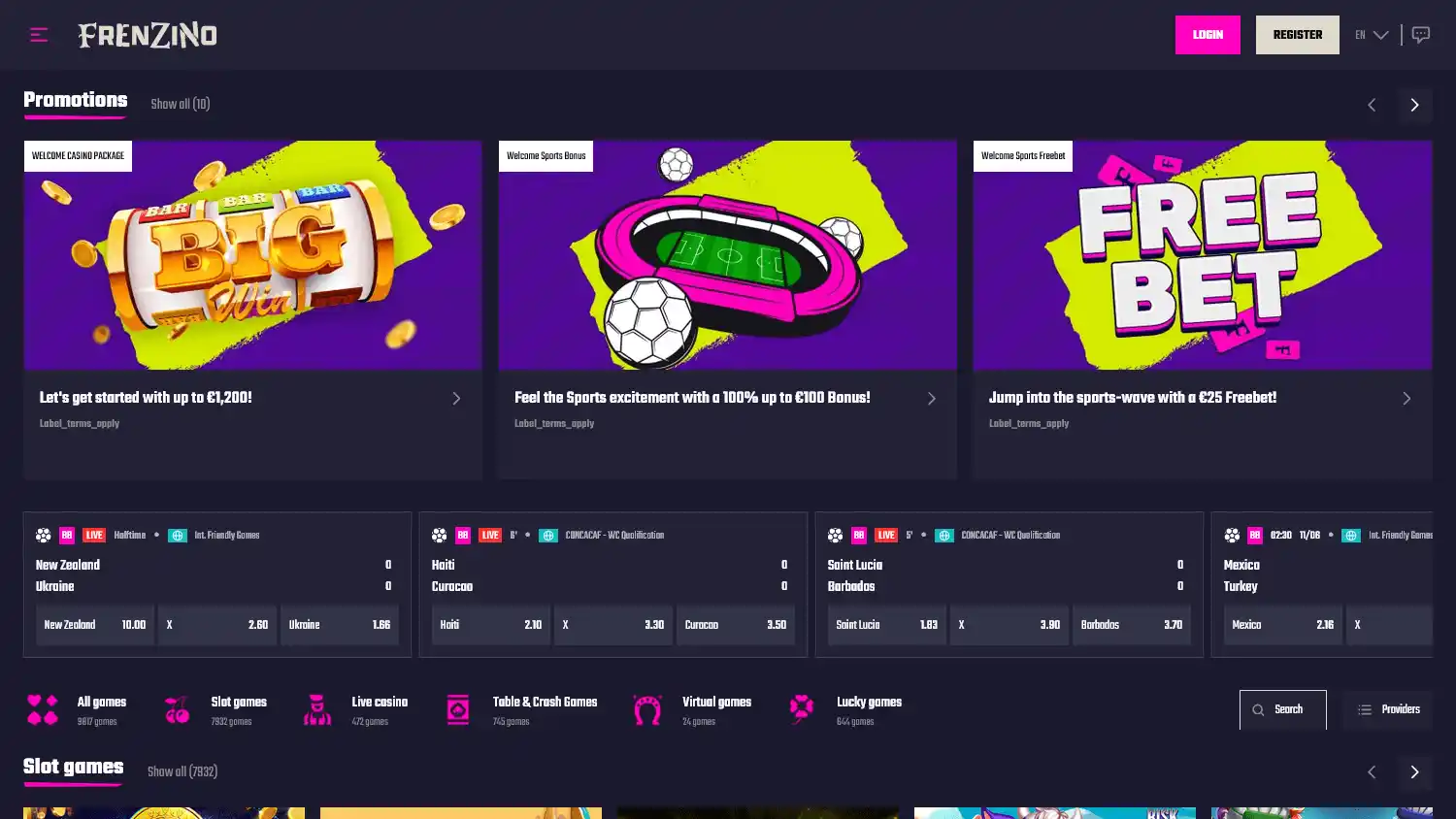The height and width of the screenshot is (819, 1456).
Task: Select Slot games category
Action: (x=215, y=710)
